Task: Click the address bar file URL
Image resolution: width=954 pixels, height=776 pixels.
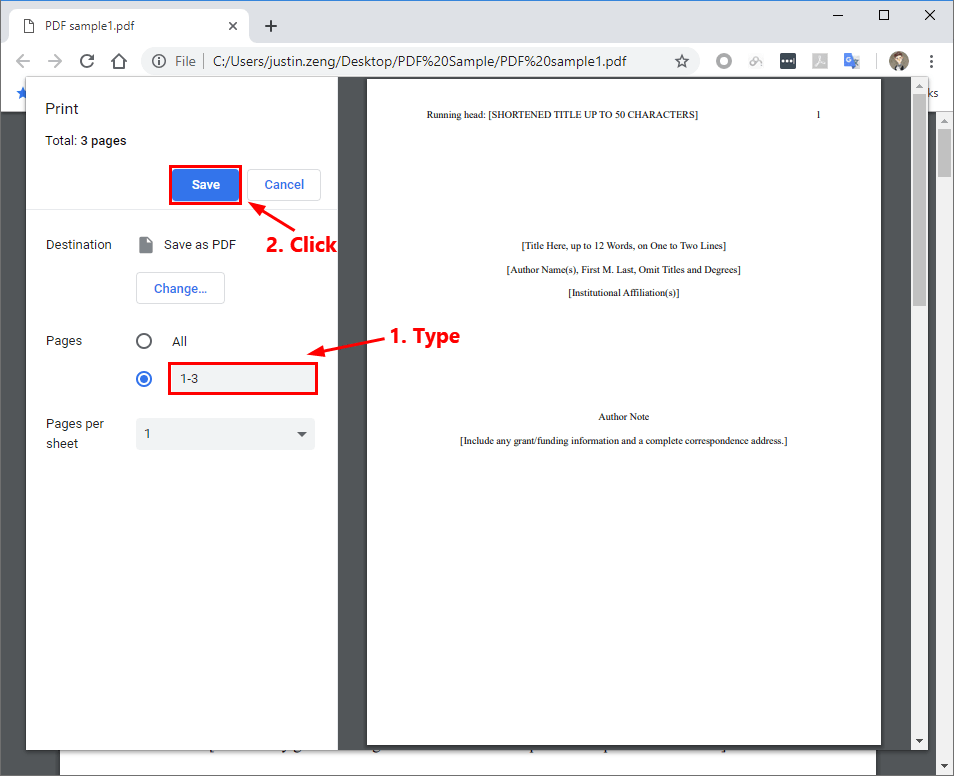Action: [419, 61]
